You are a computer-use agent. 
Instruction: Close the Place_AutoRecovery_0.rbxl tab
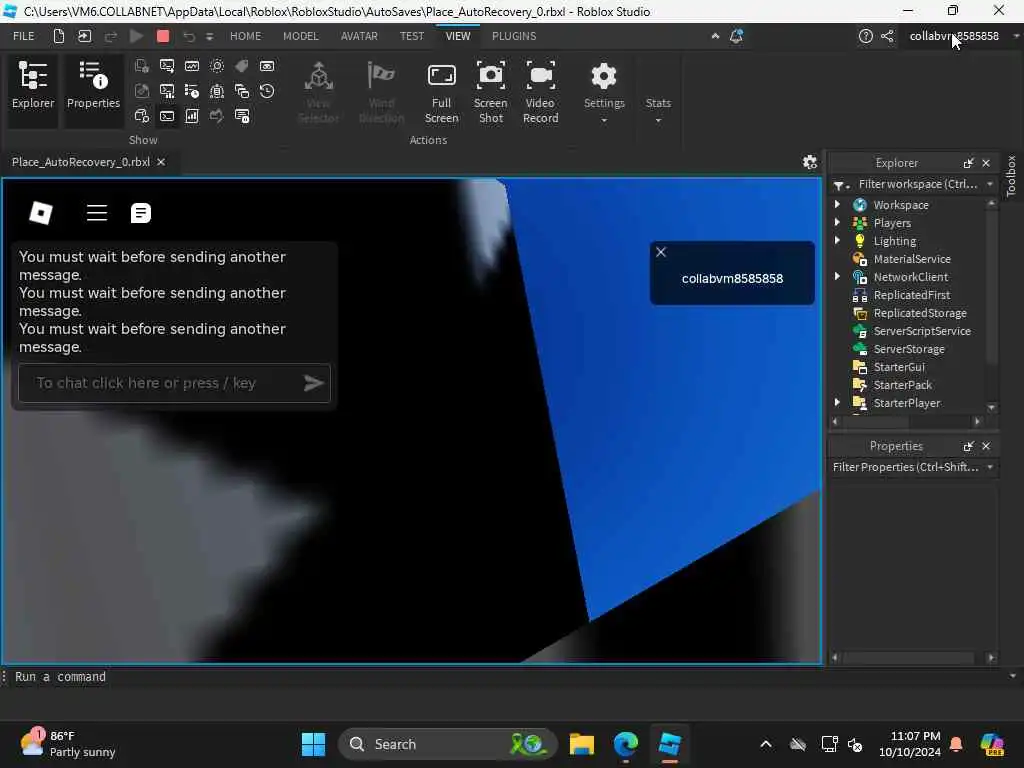(x=161, y=162)
